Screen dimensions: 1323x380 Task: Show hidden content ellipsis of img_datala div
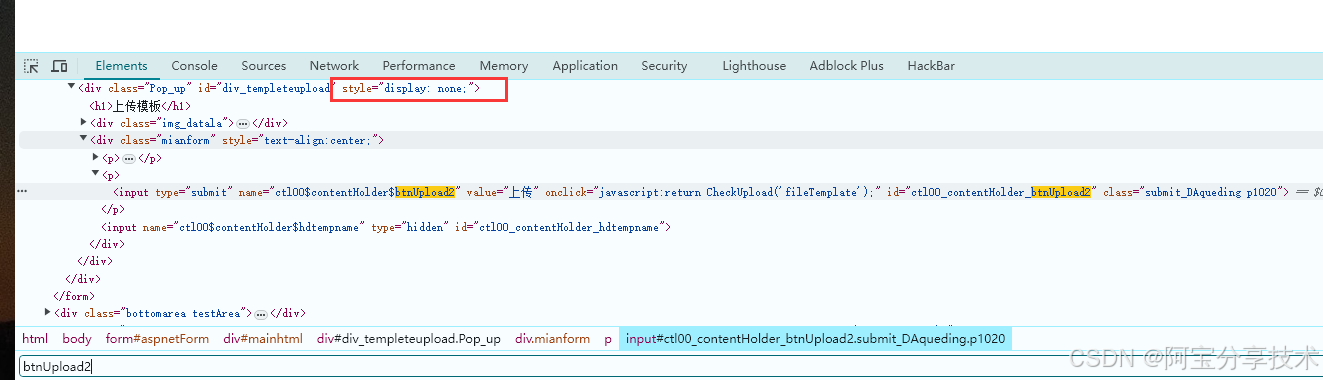[242, 123]
